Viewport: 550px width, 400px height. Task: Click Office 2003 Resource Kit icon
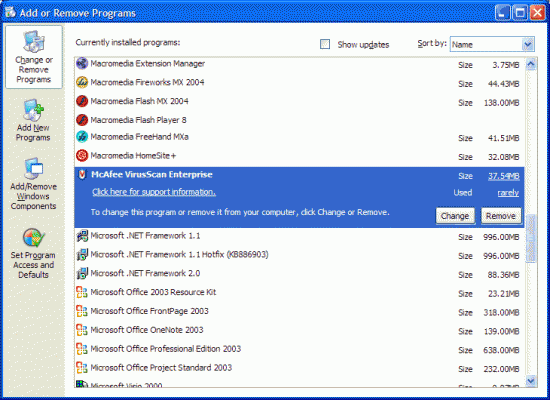(x=82, y=292)
